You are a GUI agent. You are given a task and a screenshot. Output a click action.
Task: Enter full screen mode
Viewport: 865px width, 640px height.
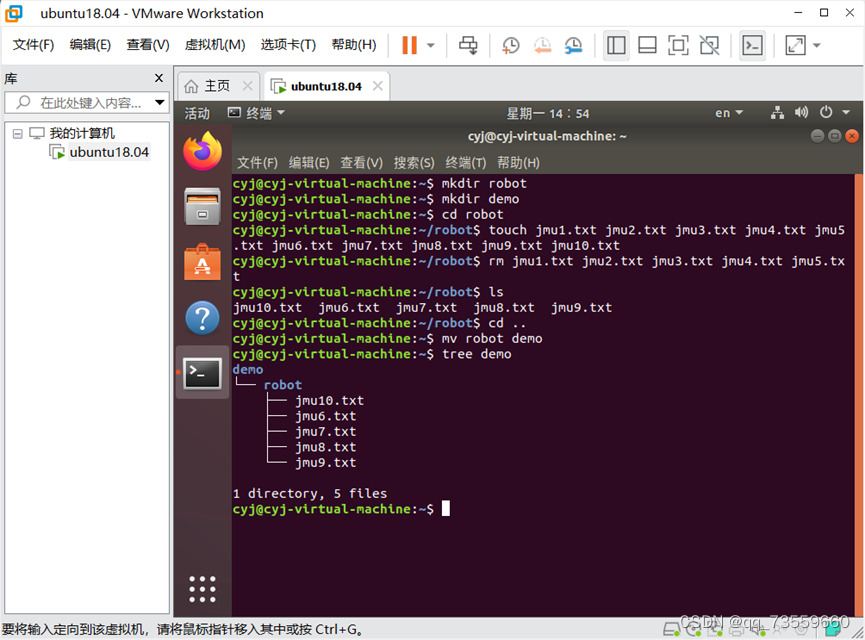[x=681, y=44]
